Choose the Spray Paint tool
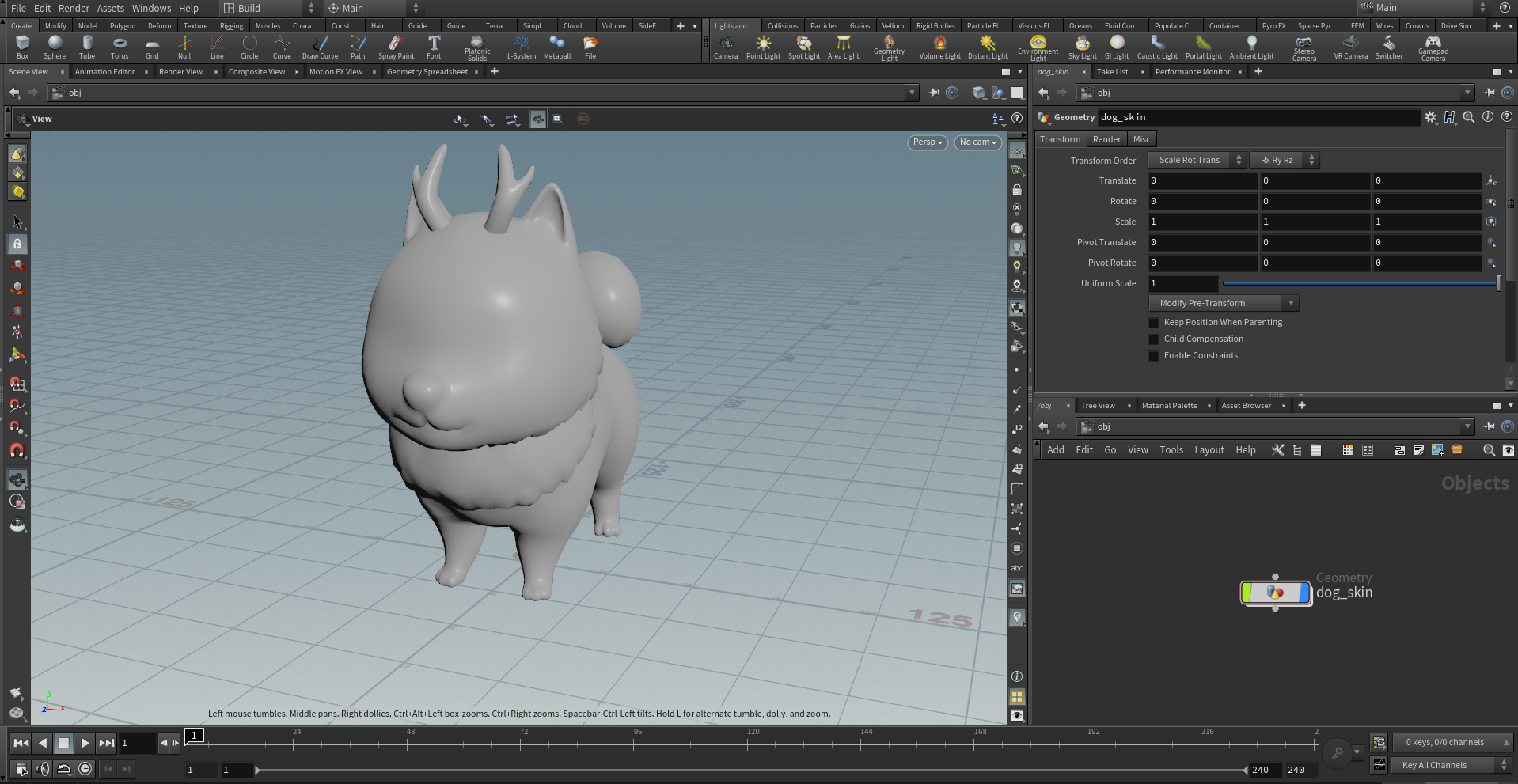This screenshot has height=784, width=1518. pos(396,47)
